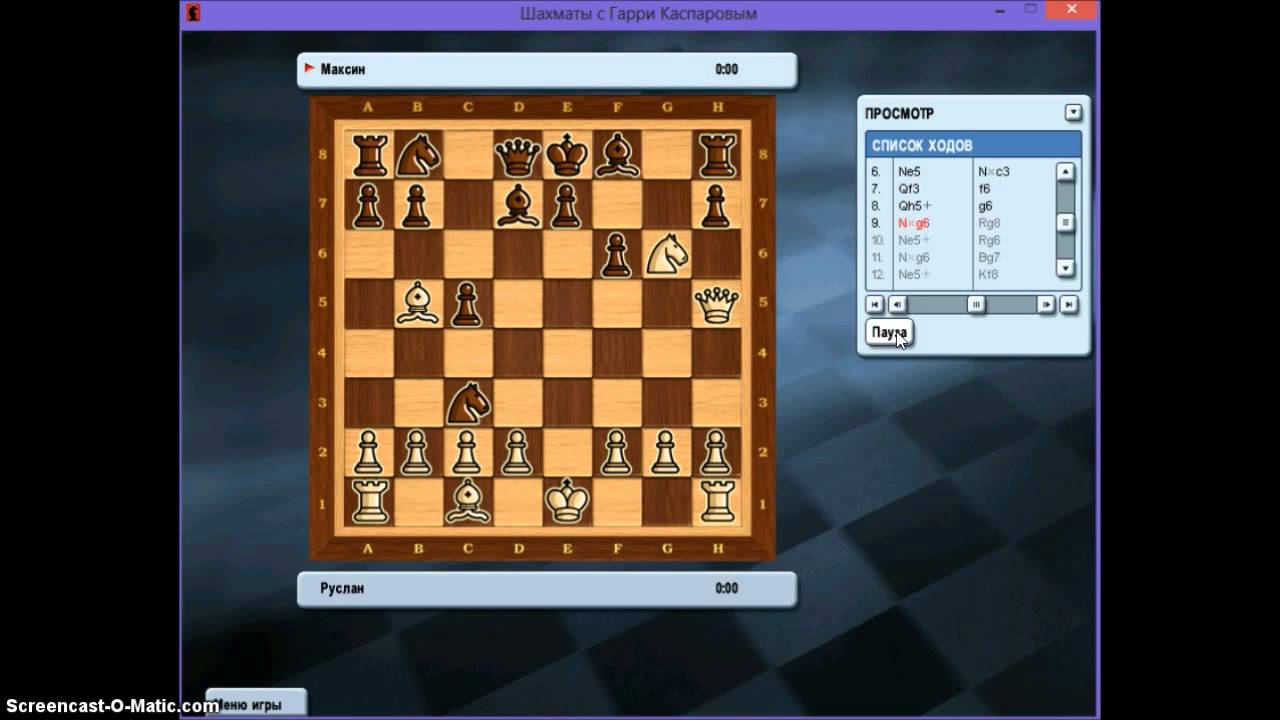The height and width of the screenshot is (720, 1280).
Task: Step forward one move in replay
Action: pos(1046,305)
